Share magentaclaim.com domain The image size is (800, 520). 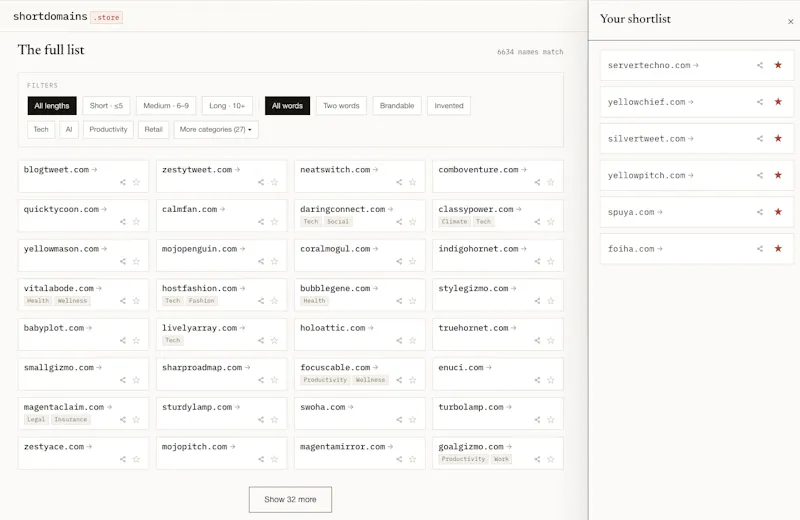tap(122, 419)
